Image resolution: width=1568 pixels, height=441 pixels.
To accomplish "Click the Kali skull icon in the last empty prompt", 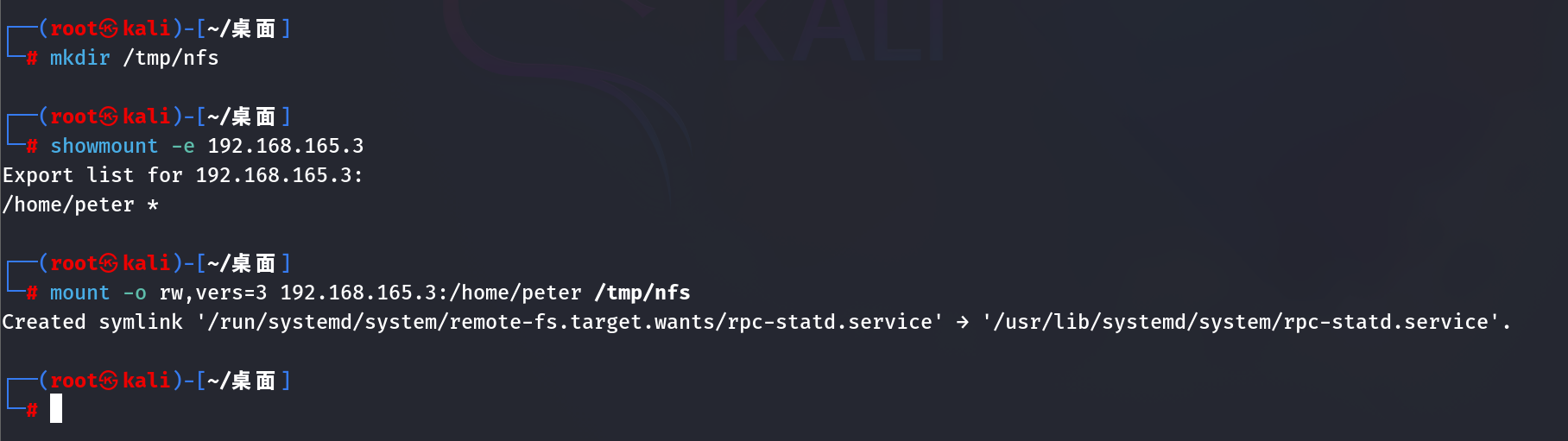I will point(109,381).
